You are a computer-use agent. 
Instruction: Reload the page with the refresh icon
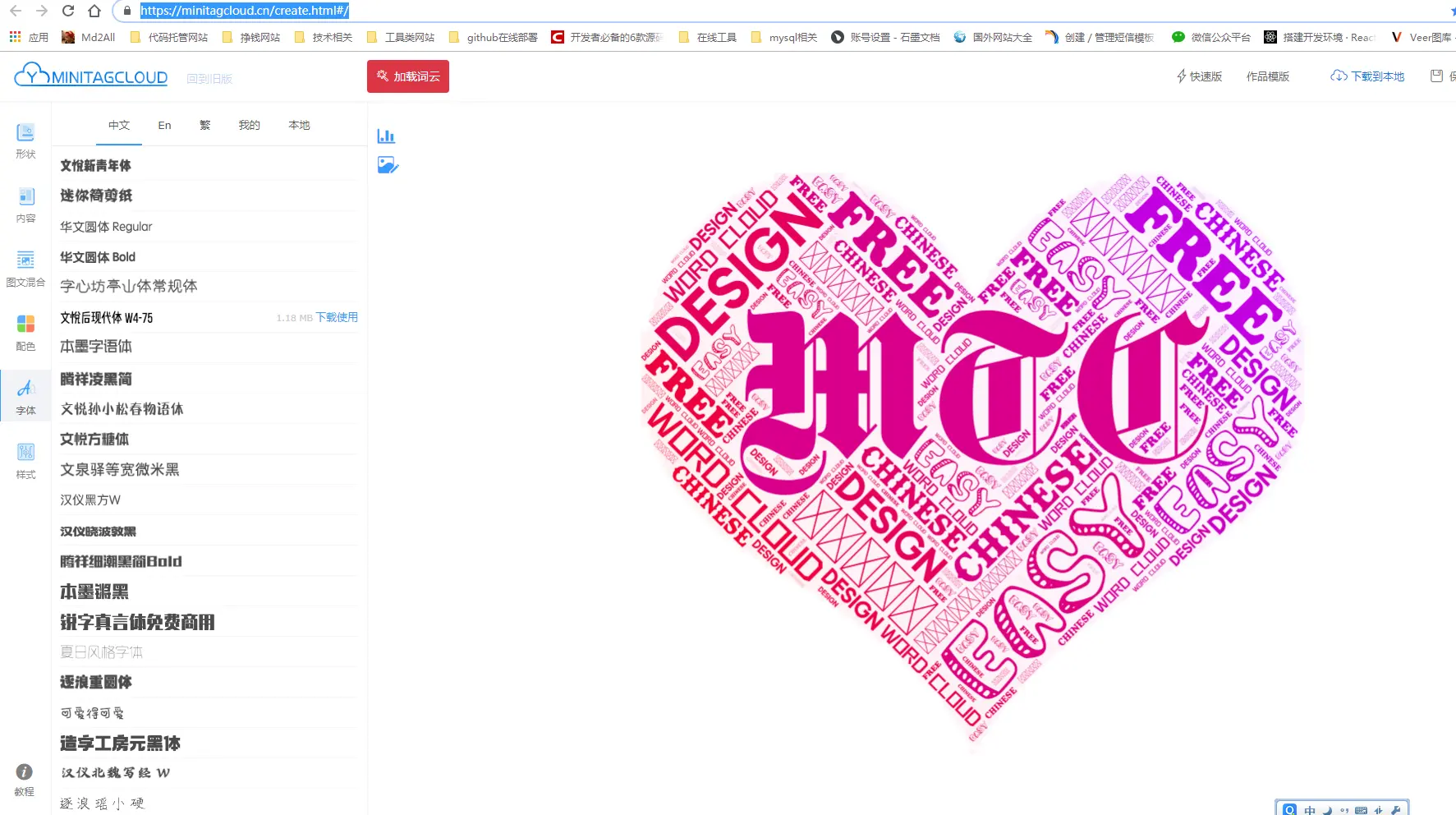[x=68, y=11]
